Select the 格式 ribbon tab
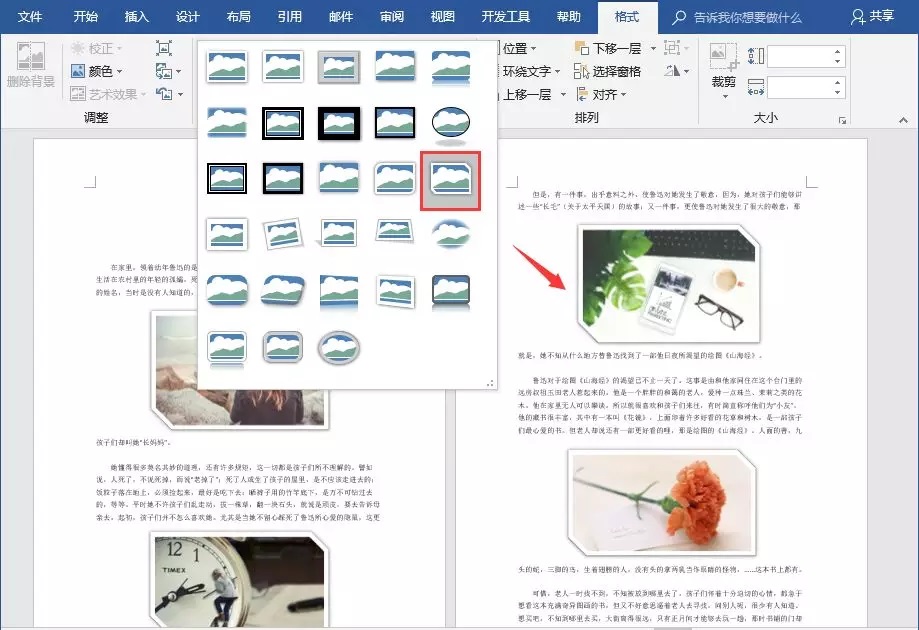 [x=627, y=16]
